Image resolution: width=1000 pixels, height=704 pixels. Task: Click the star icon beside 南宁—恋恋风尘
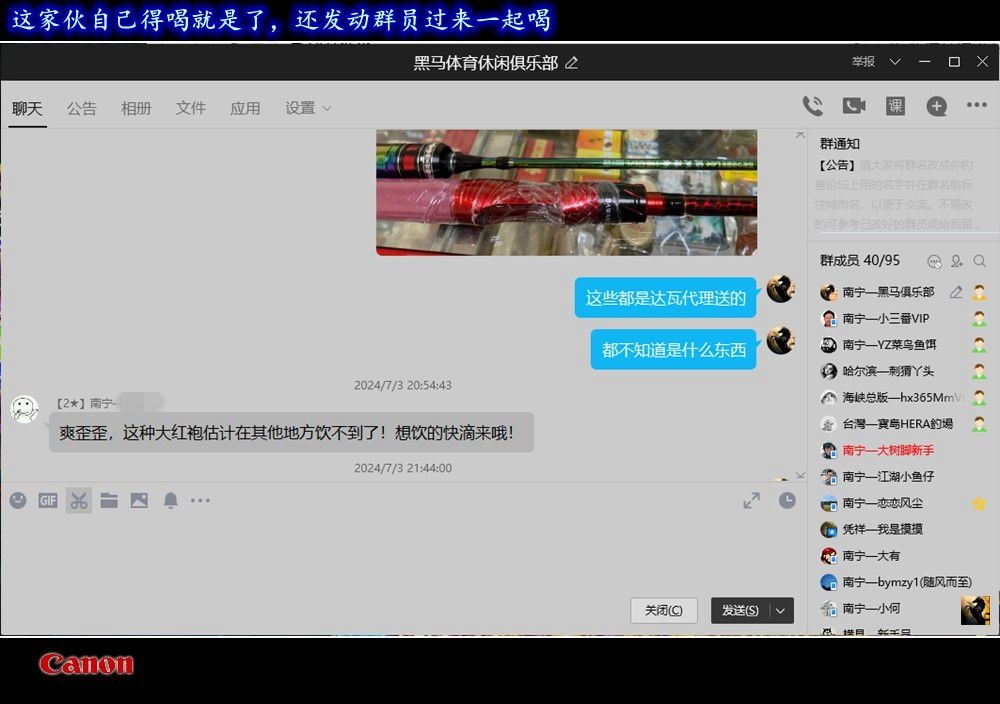(979, 503)
